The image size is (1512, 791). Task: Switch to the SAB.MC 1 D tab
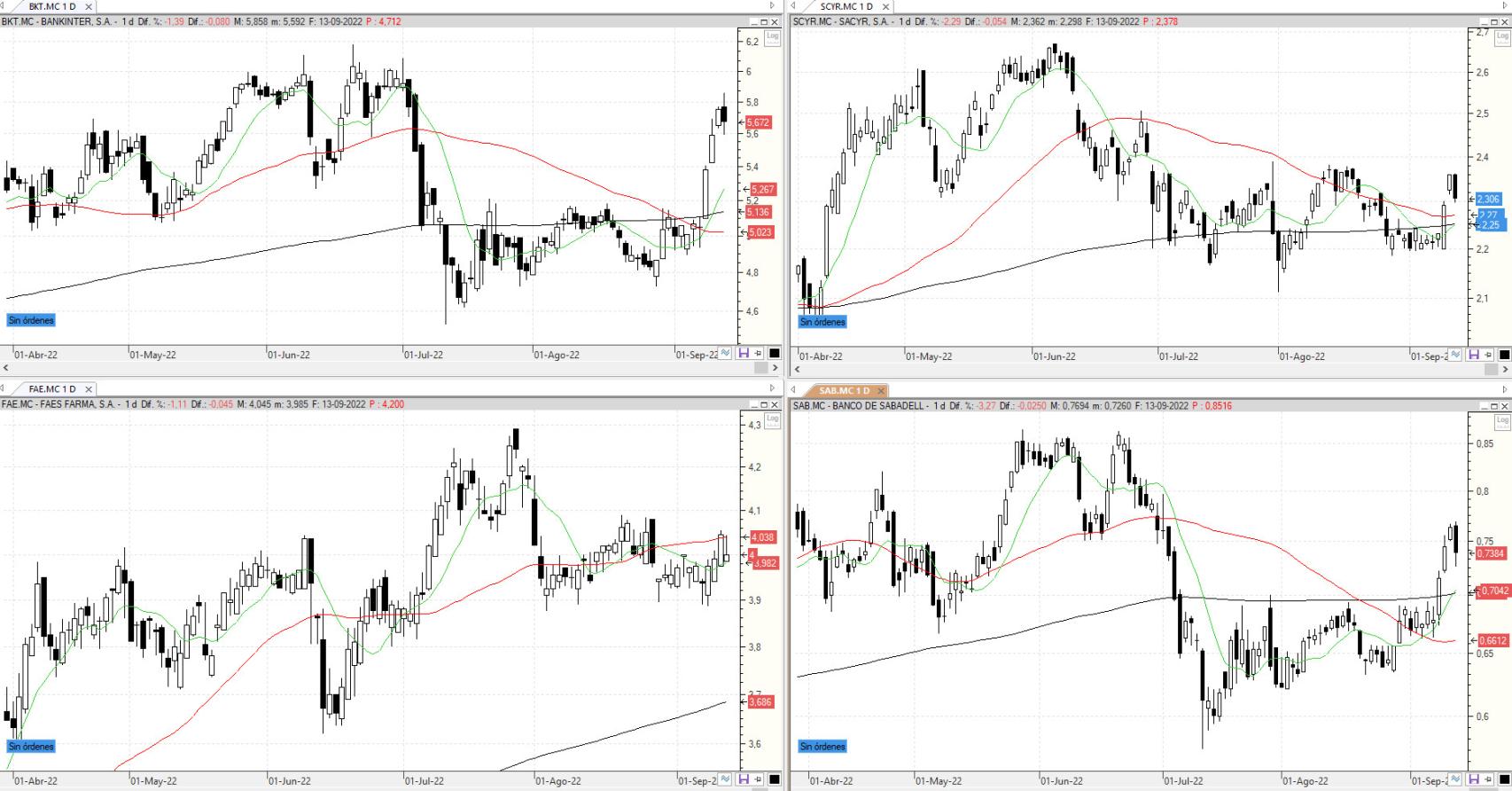coord(844,390)
